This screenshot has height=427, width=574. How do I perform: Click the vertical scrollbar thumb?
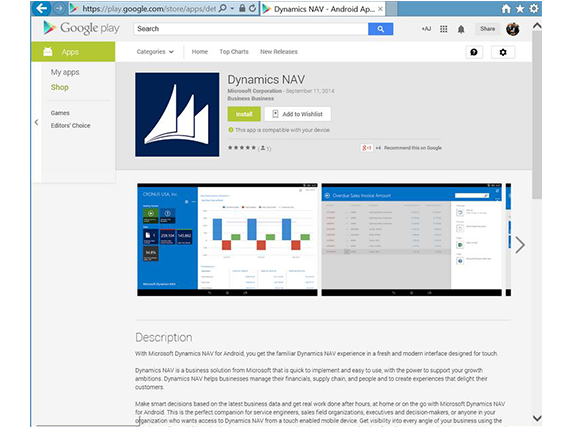[x=537, y=115]
